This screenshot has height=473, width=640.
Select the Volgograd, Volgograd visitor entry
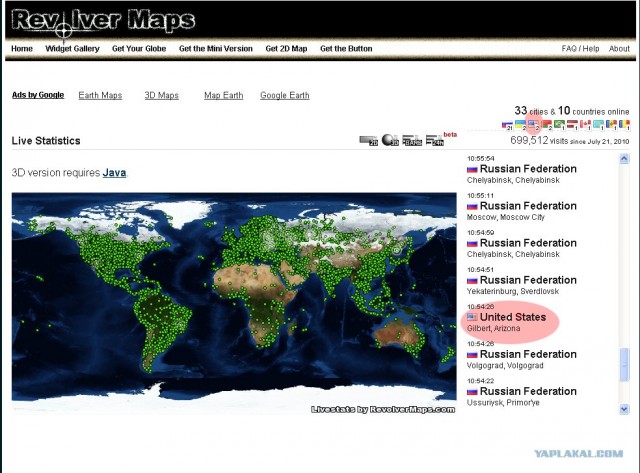click(522, 355)
